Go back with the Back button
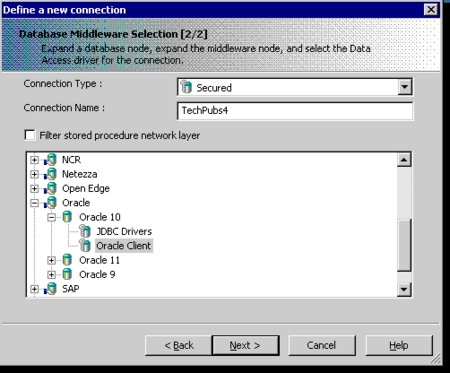Viewport: 450px width, 373px height. click(179, 345)
